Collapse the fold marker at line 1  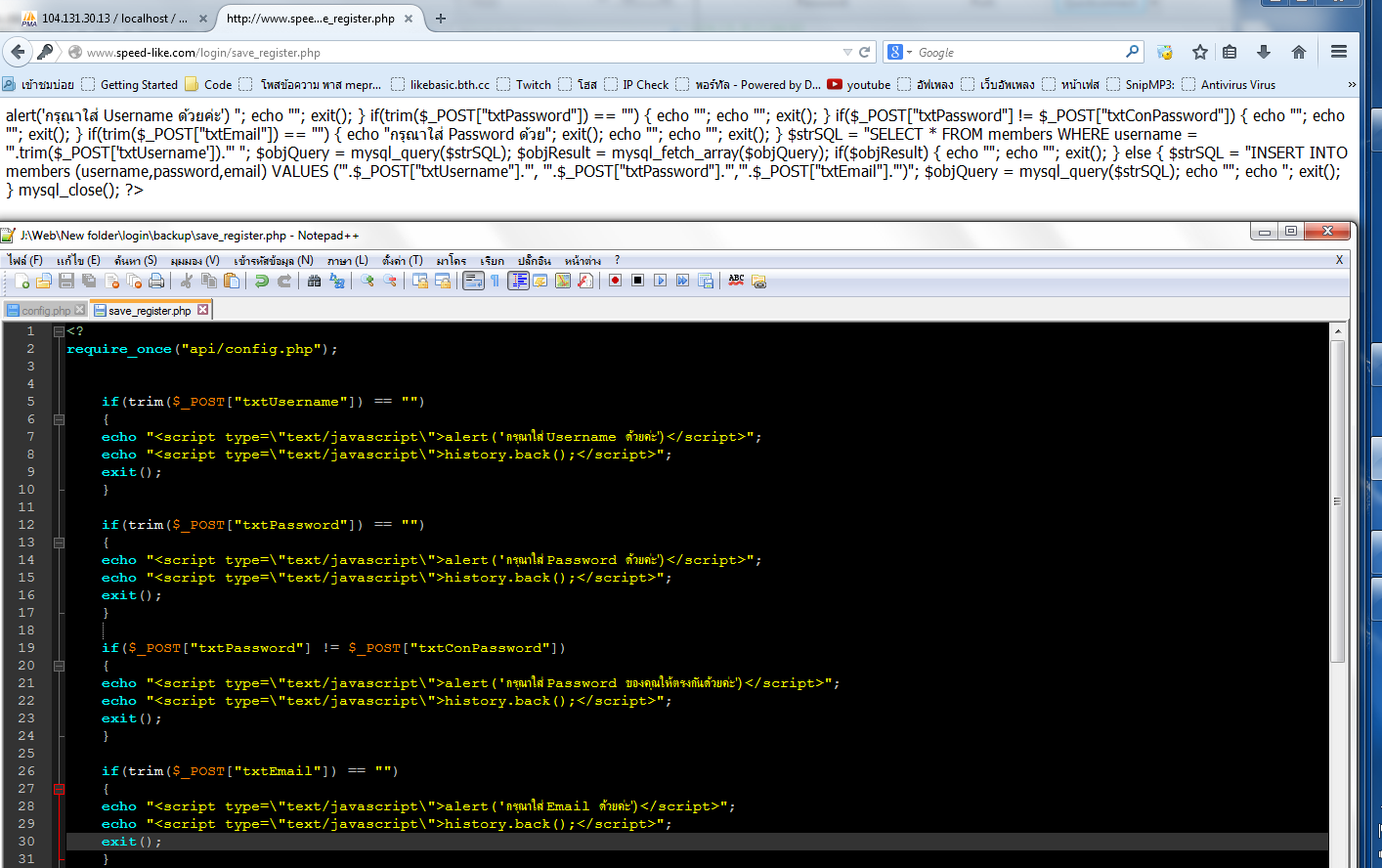(59, 331)
